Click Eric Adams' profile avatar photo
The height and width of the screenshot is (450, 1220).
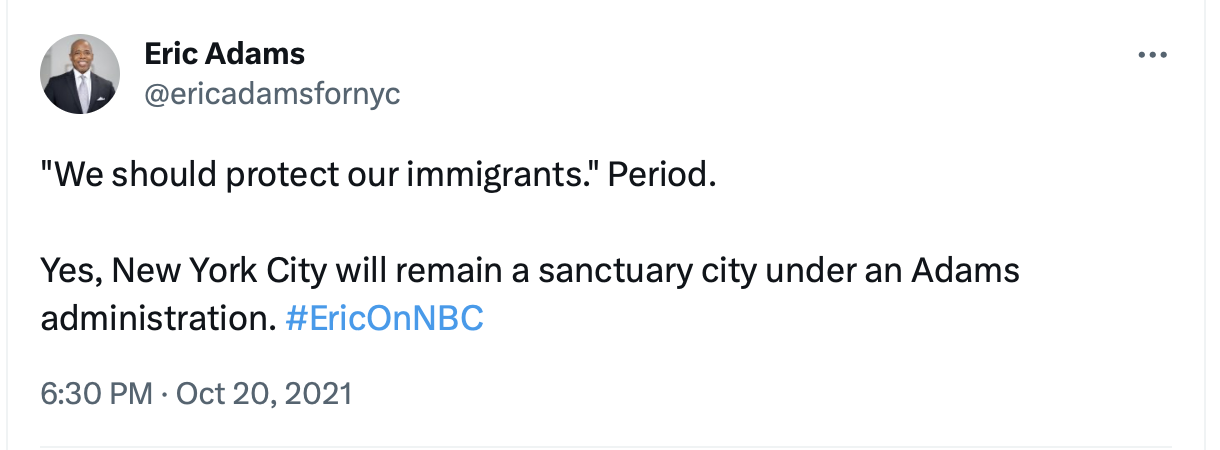pyautogui.click(x=80, y=73)
